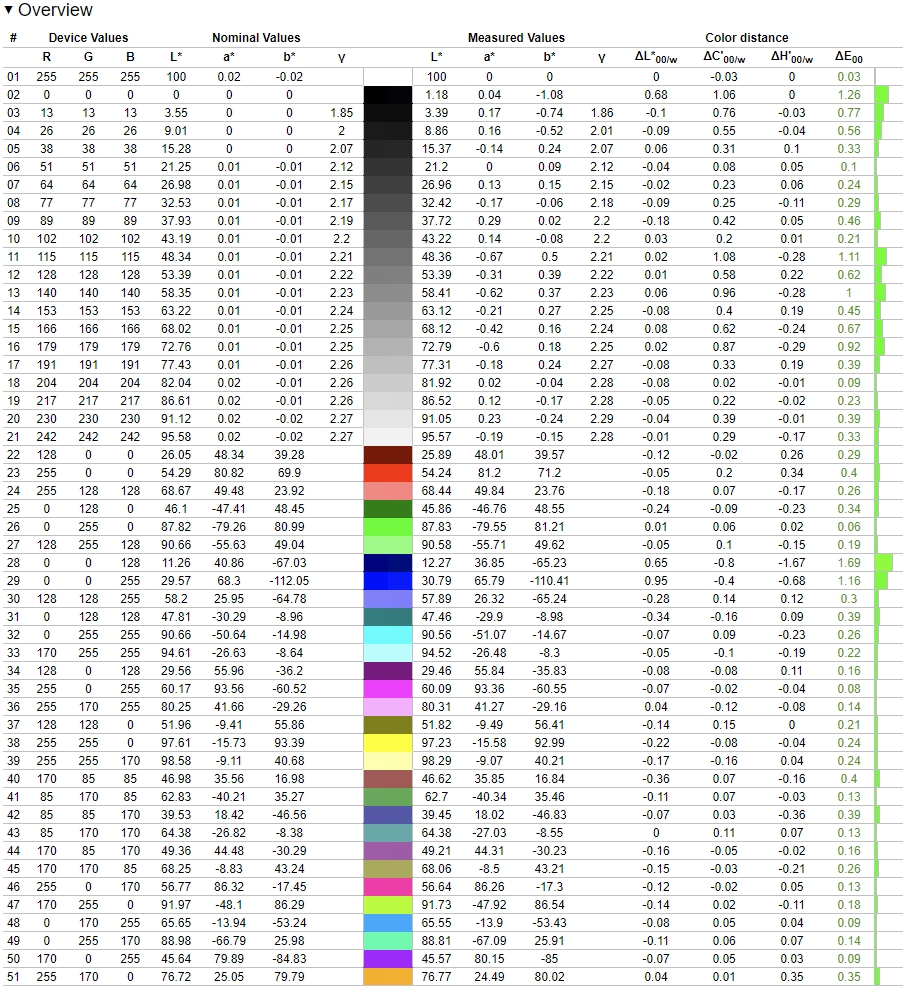
Task: Click the green ΔE bar for row 28
Action: coord(884,563)
